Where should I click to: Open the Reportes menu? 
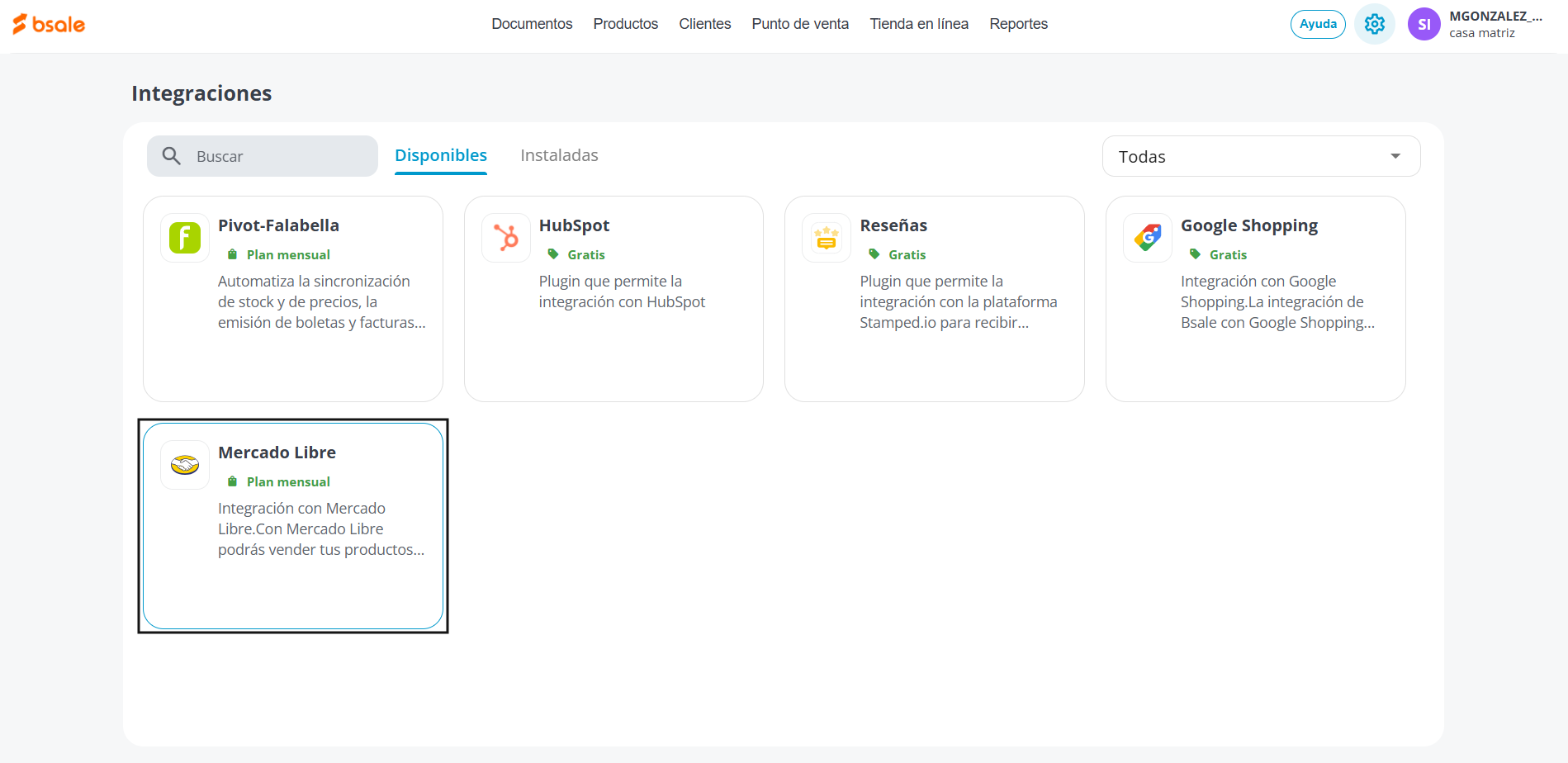tap(1019, 24)
